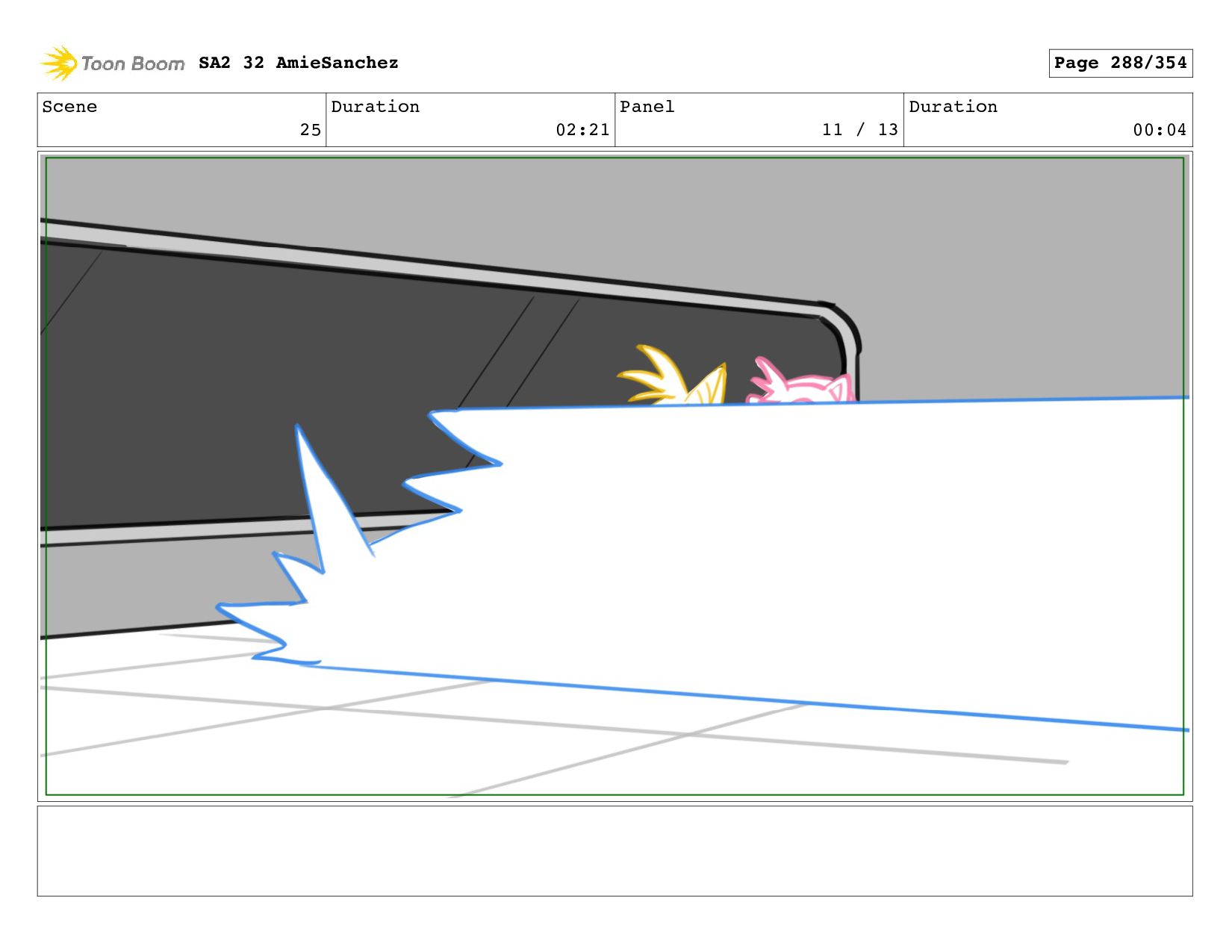The image size is (1232, 952).
Task: Click the 'Page 288/354' box
Action: click(1120, 63)
